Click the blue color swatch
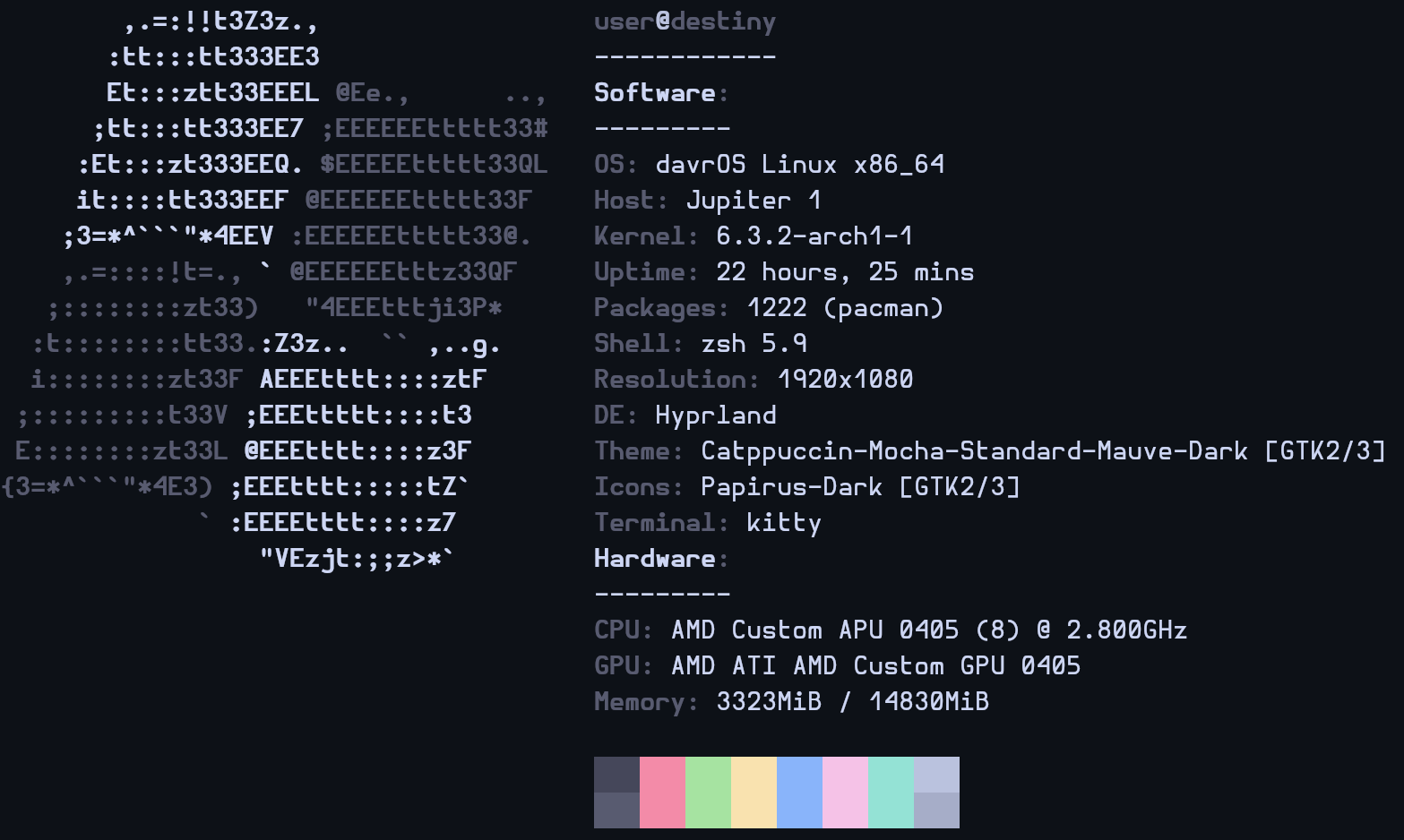This screenshot has height=840, width=1404. (x=800, y=793)
